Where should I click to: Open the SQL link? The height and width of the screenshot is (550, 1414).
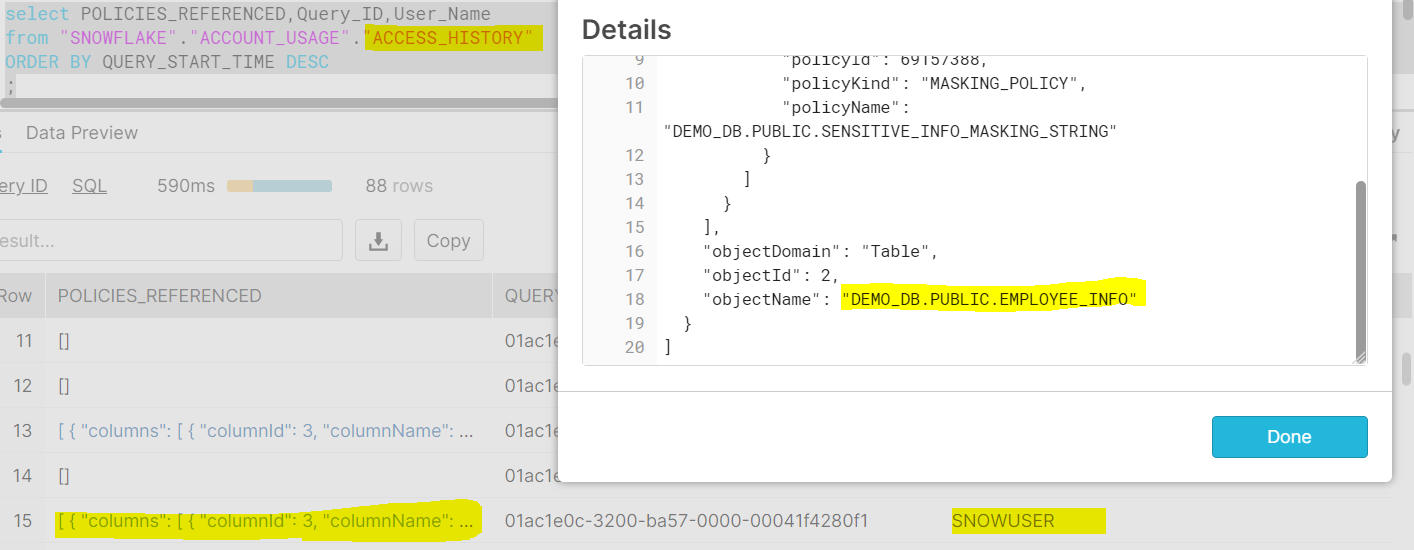pos(89,186)
